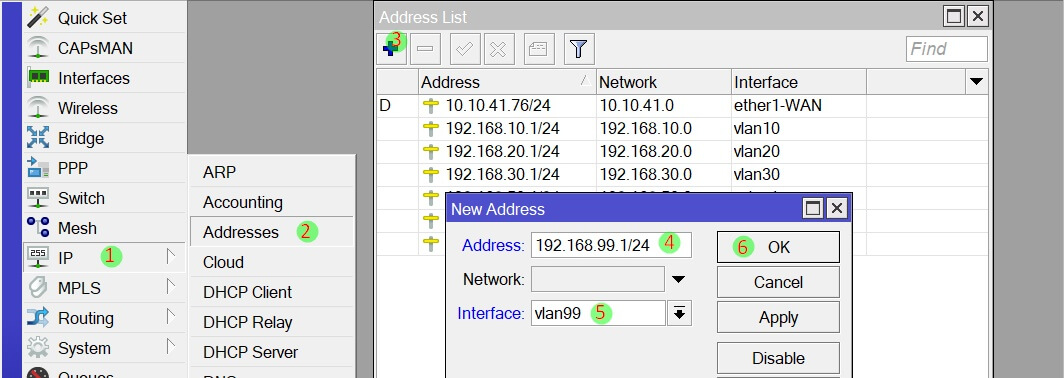Click Disable in New Address dialog
The width and height of the screenshot is (1064, 378).
click(778, 358)
